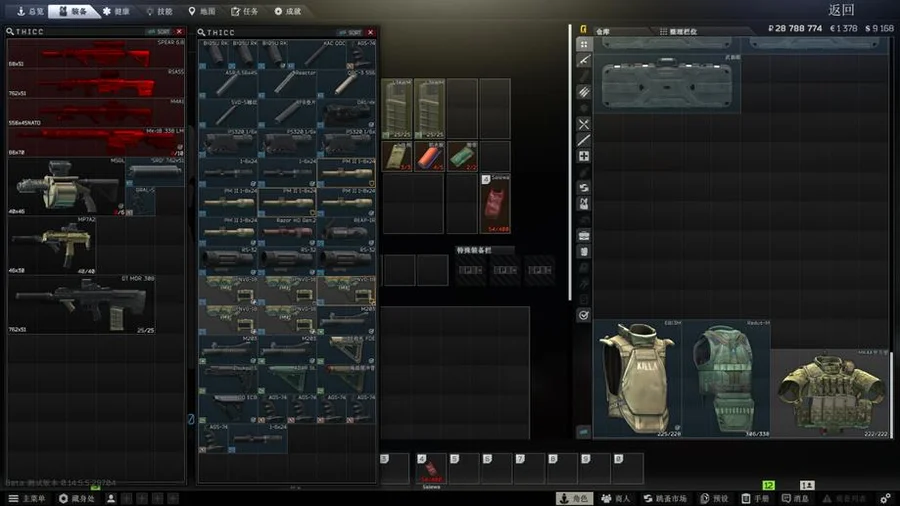This screenshot has height=506, width=900.
Task: Open settings via the gear icon
Action: 886,499
